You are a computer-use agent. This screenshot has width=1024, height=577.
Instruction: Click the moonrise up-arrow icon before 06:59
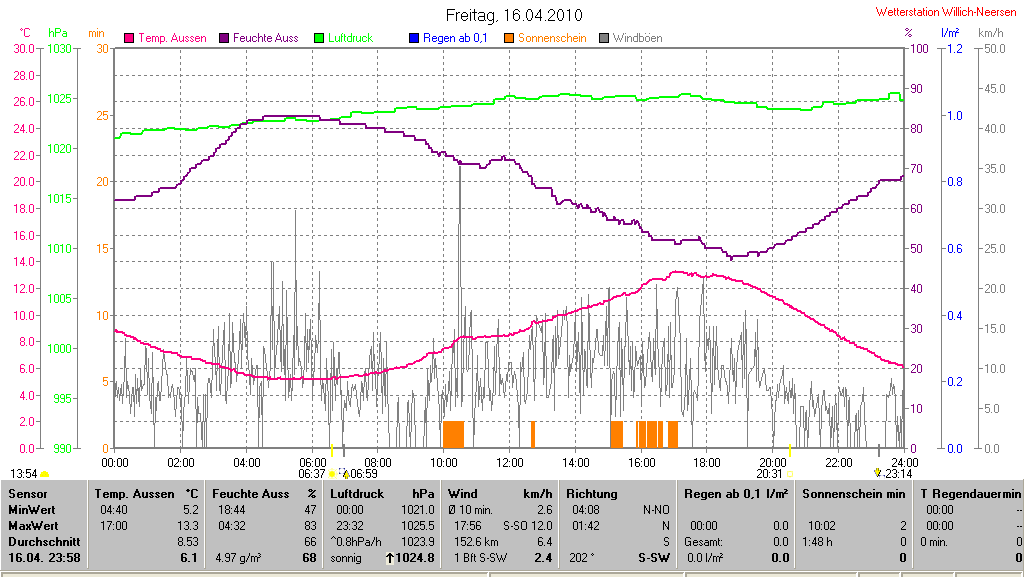click(x=346, y=475)
